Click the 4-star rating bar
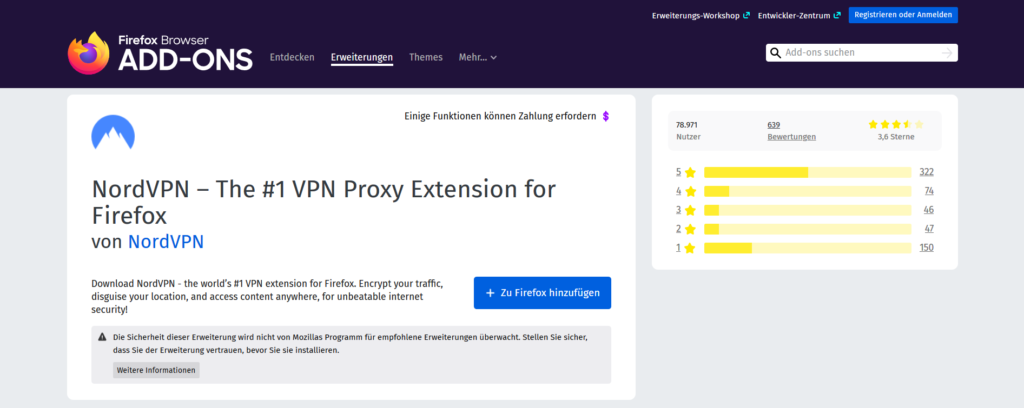Image resolution: width=1024 pixels, height=408 pixels. (x=807, y=191)
